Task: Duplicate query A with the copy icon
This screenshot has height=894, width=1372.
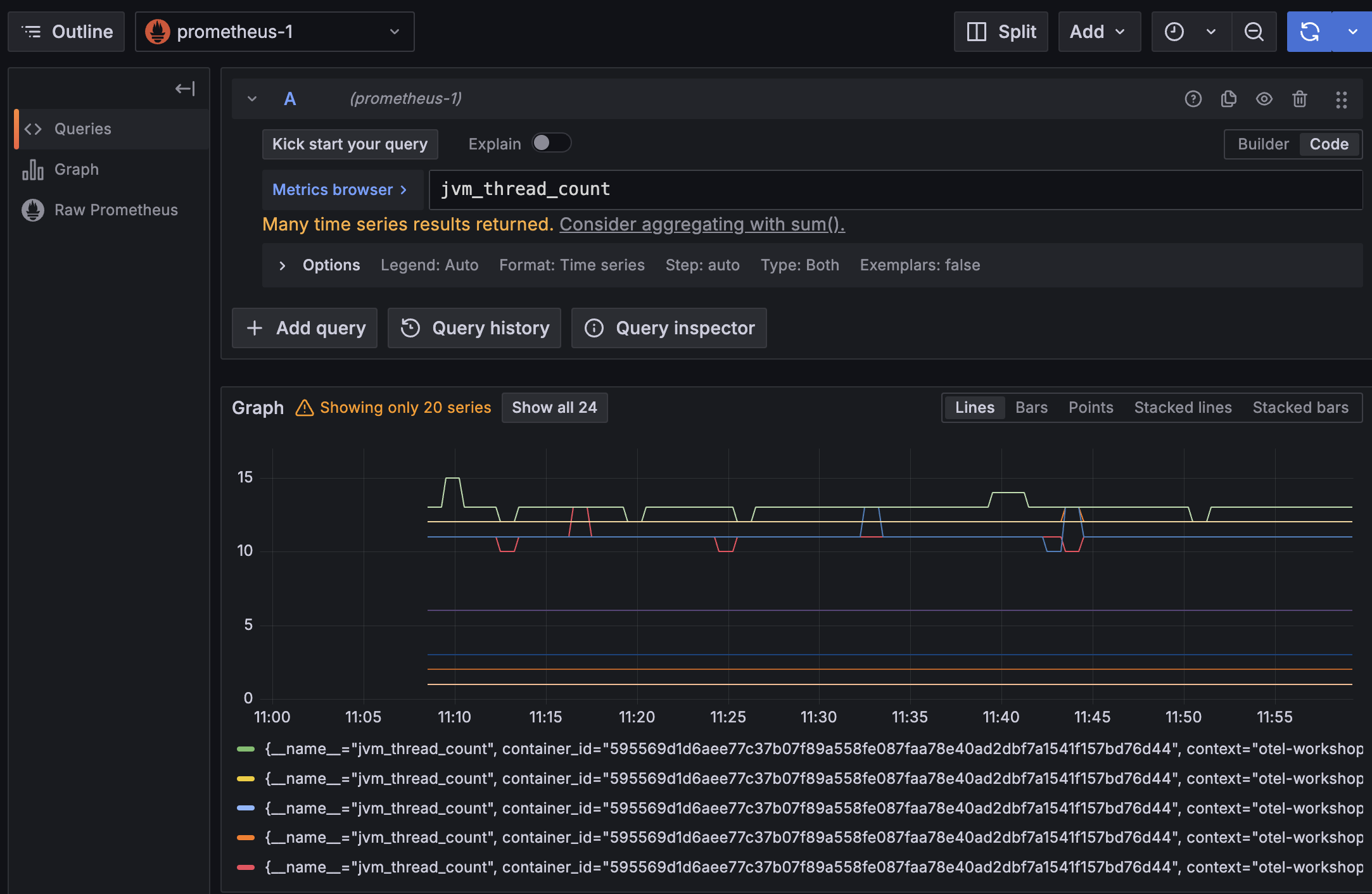Action: [x=1228, y=99]
